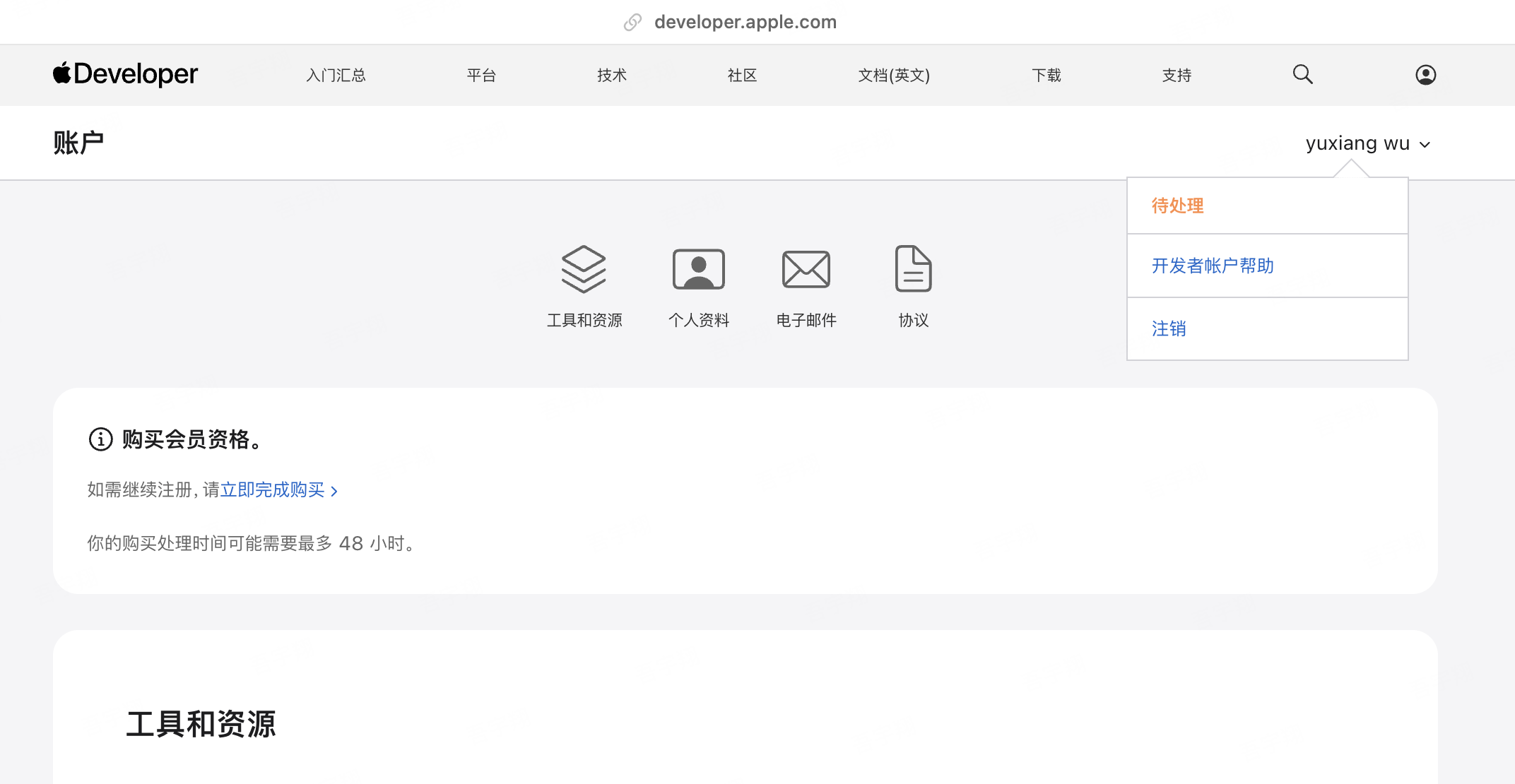Click the account avatar icon top right

1426,74
